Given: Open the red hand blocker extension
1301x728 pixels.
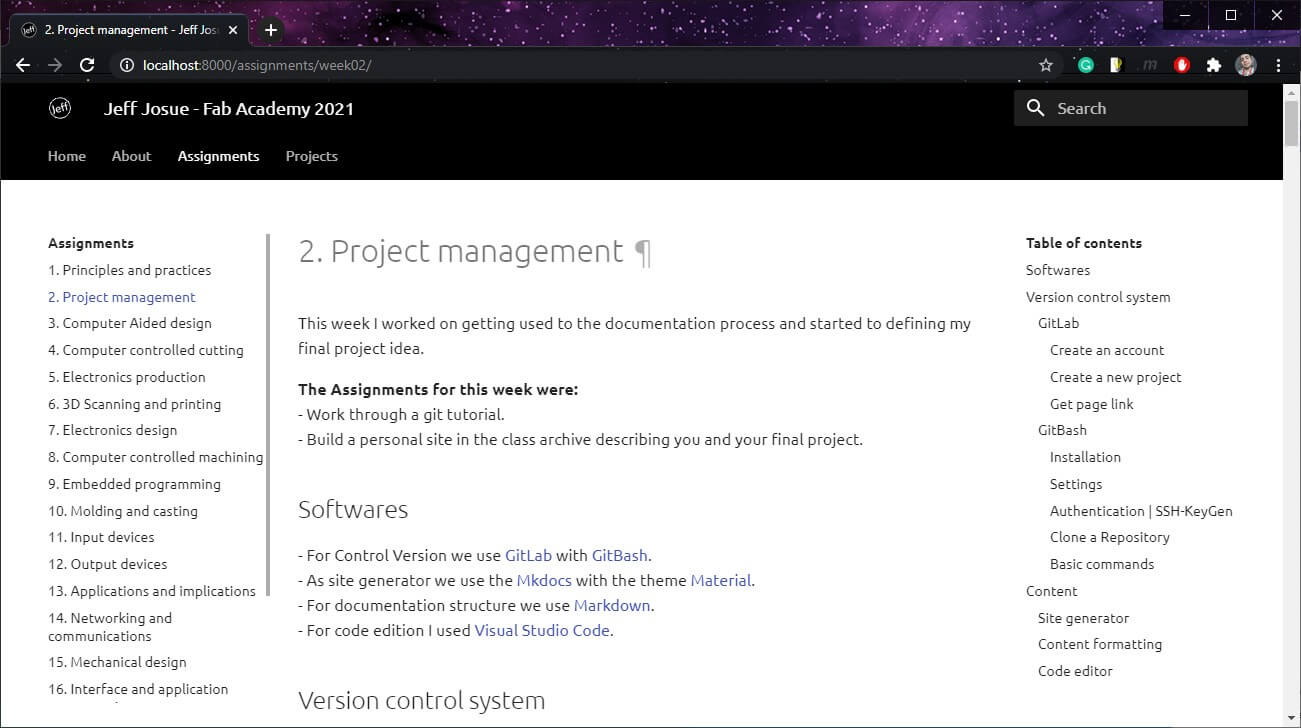Looking at the screenshot, I should coord(1182,65).
